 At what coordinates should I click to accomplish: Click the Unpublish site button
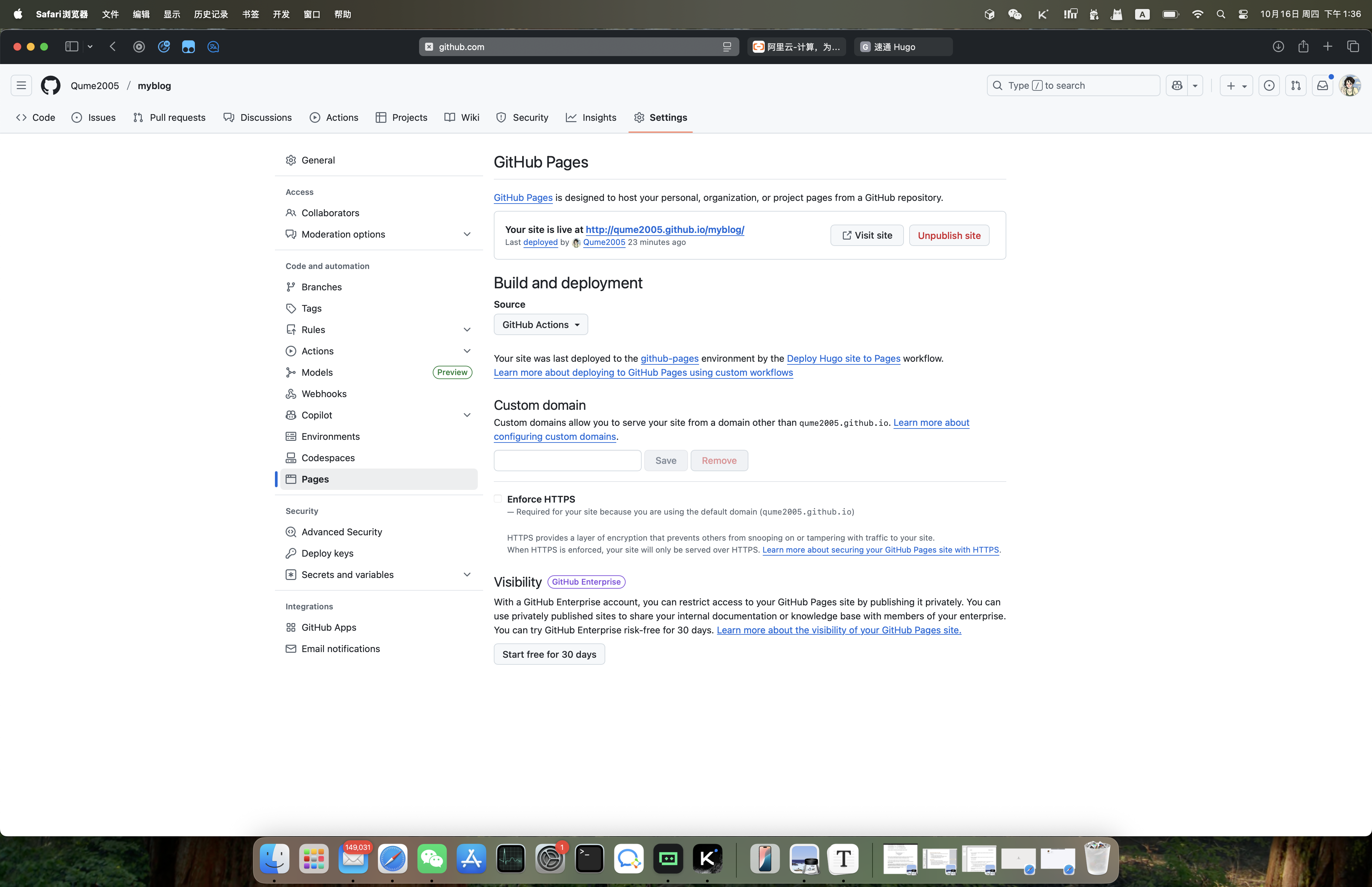coord(949,235)
